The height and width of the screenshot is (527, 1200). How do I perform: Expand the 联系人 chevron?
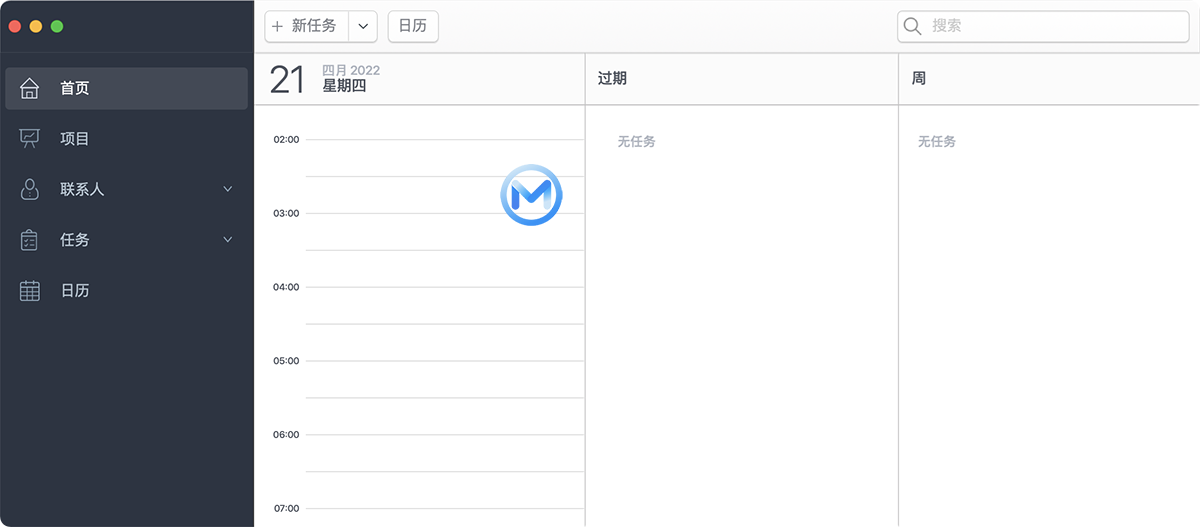(x=227, y=189)
